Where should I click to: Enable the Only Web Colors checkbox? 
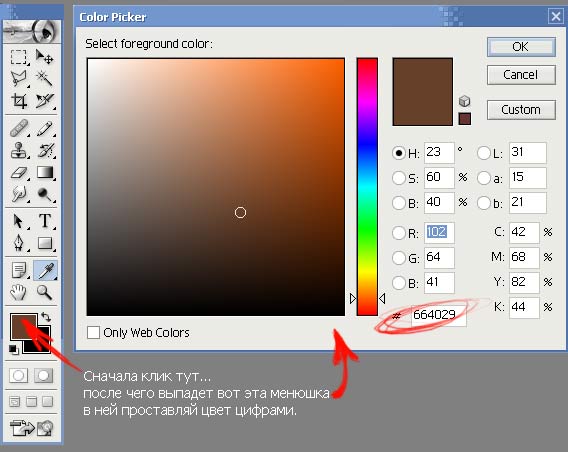(x=93, y=332)
